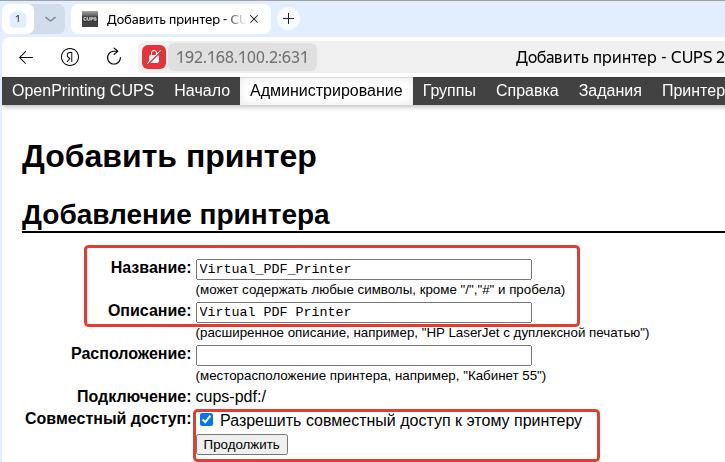Click the OpenPrinting CUPS link
Screen dimensions: 725x462
[83, 91]
